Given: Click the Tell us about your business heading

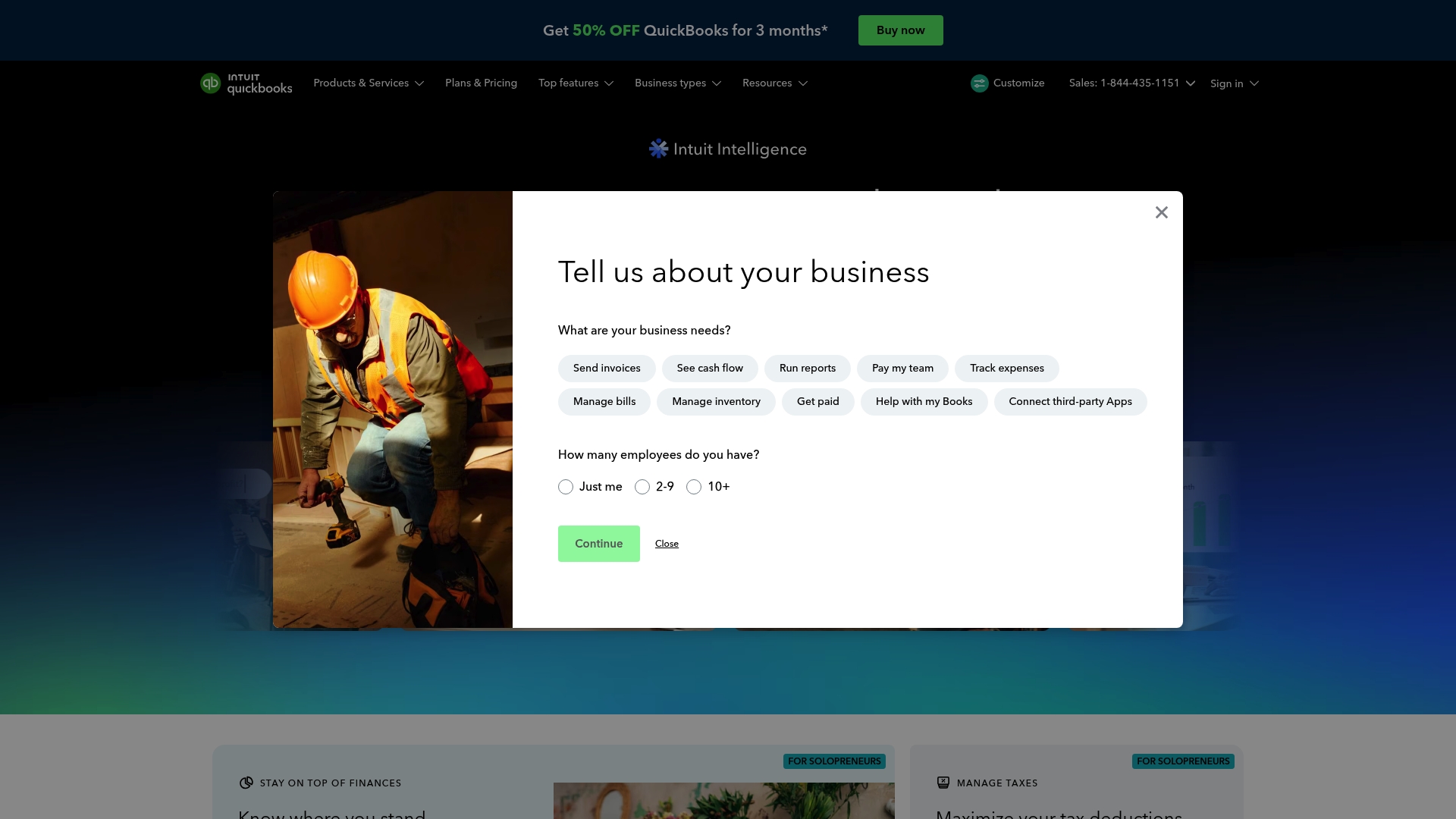Looking at the screenshot, I should 743,272.
